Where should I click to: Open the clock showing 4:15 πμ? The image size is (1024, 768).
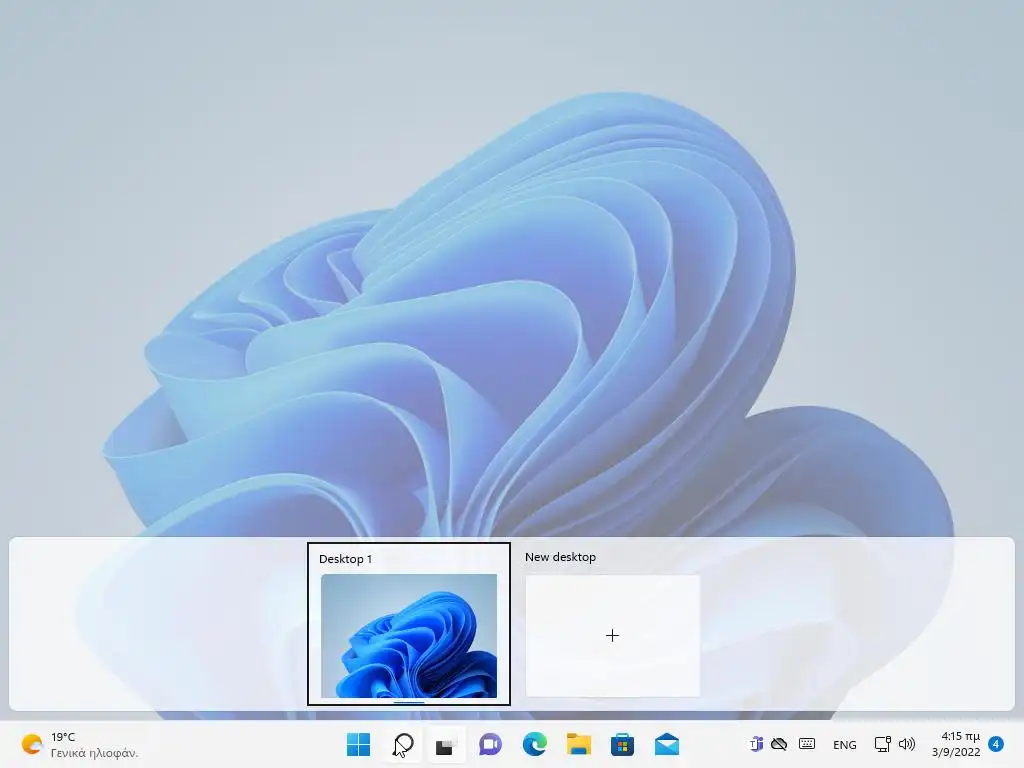957,744
